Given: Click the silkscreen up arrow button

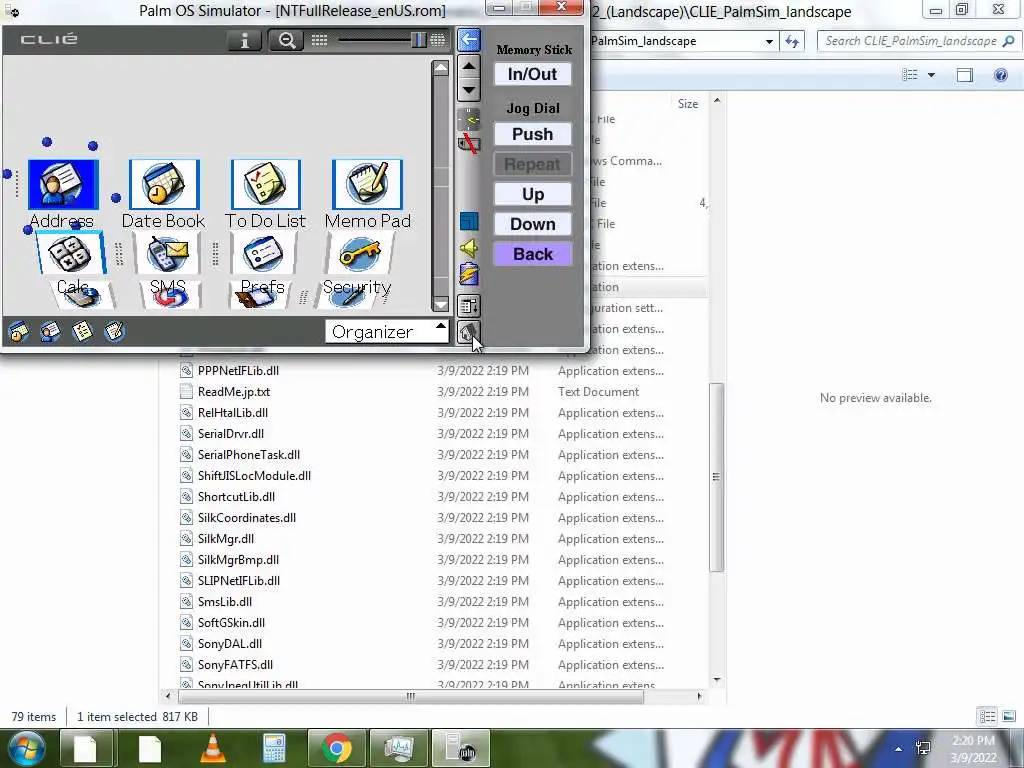Looking at the screenshot, I should 469,65.
